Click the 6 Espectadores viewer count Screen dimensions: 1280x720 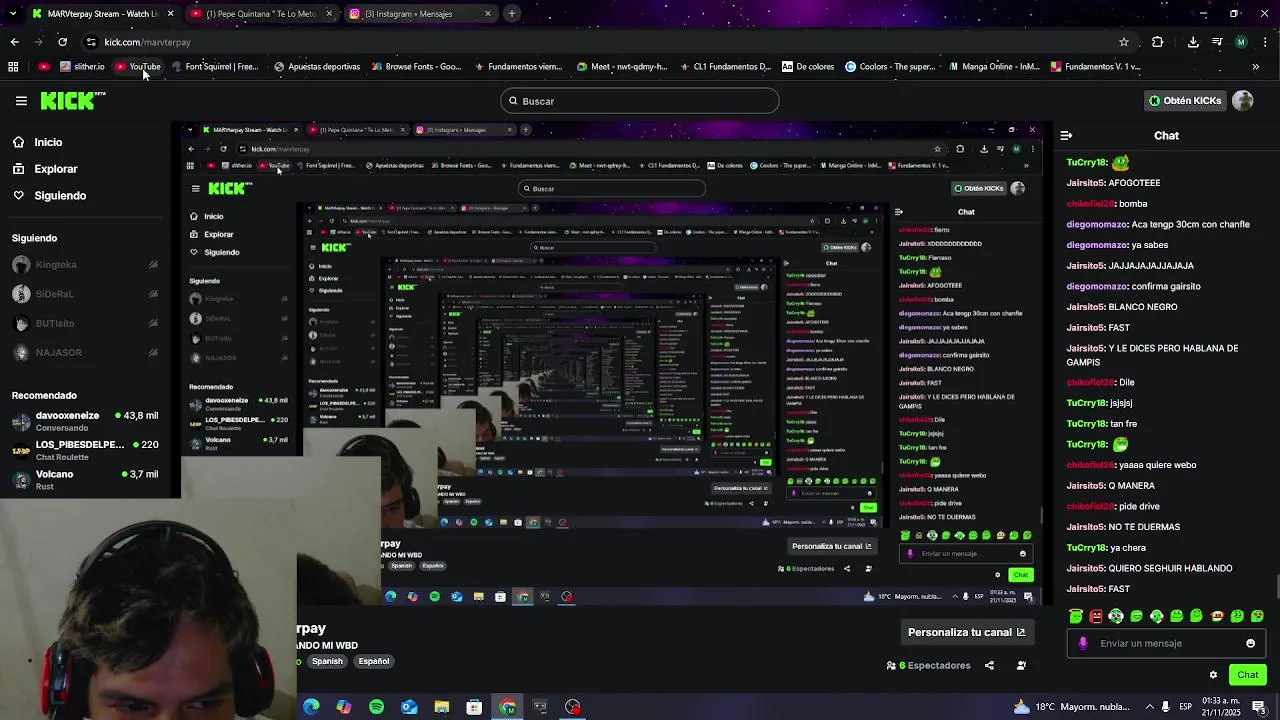click(929, 665)
